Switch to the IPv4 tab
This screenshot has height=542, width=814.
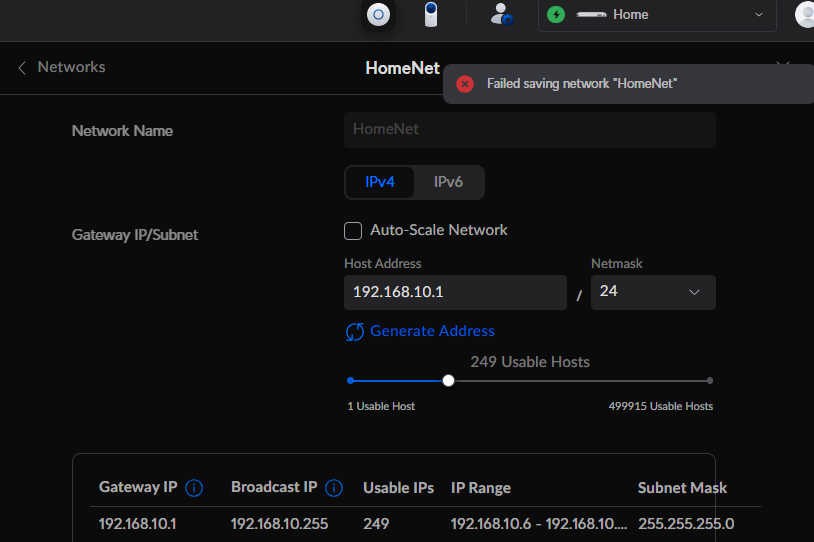click(380, 182)
